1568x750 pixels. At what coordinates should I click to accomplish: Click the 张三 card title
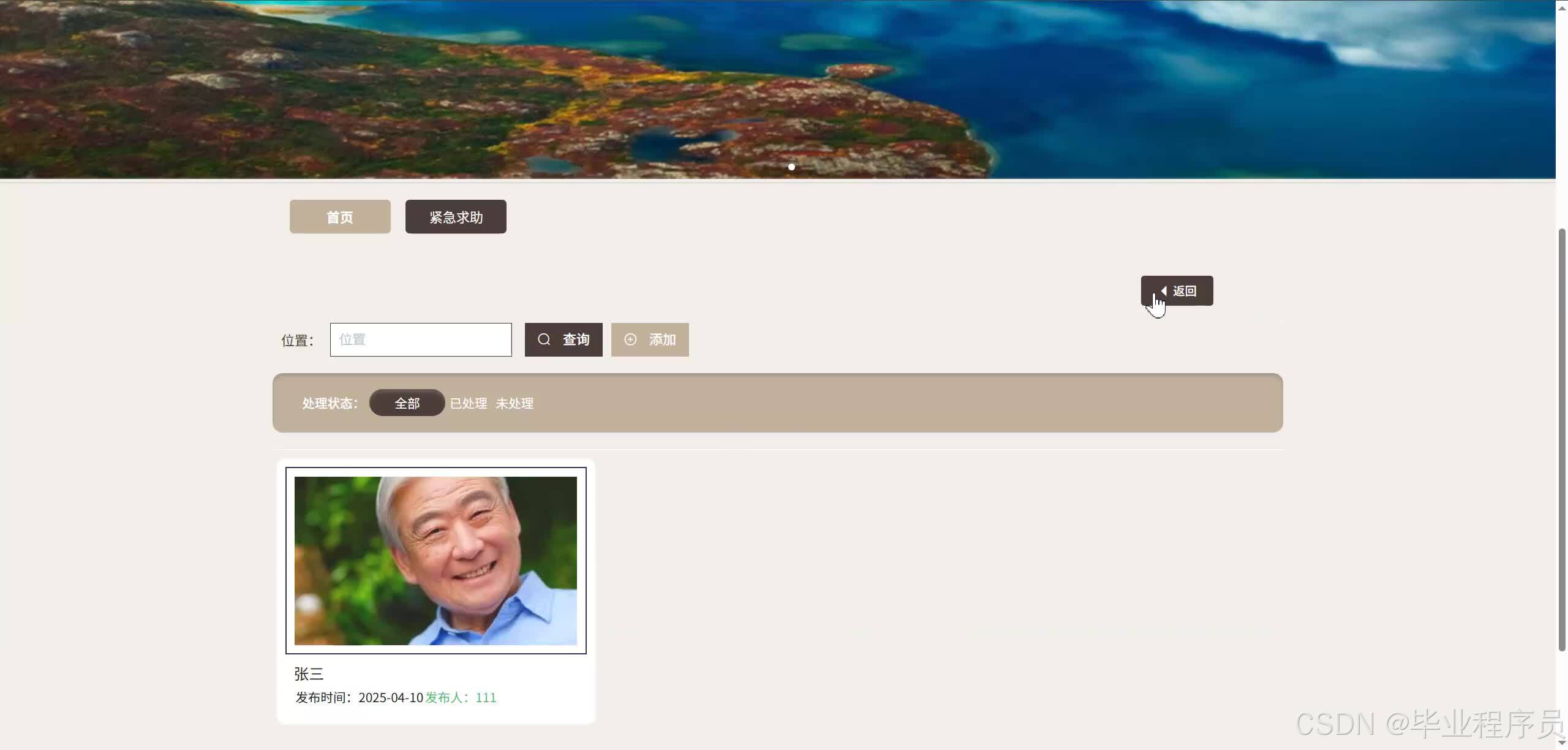[309, 674]
